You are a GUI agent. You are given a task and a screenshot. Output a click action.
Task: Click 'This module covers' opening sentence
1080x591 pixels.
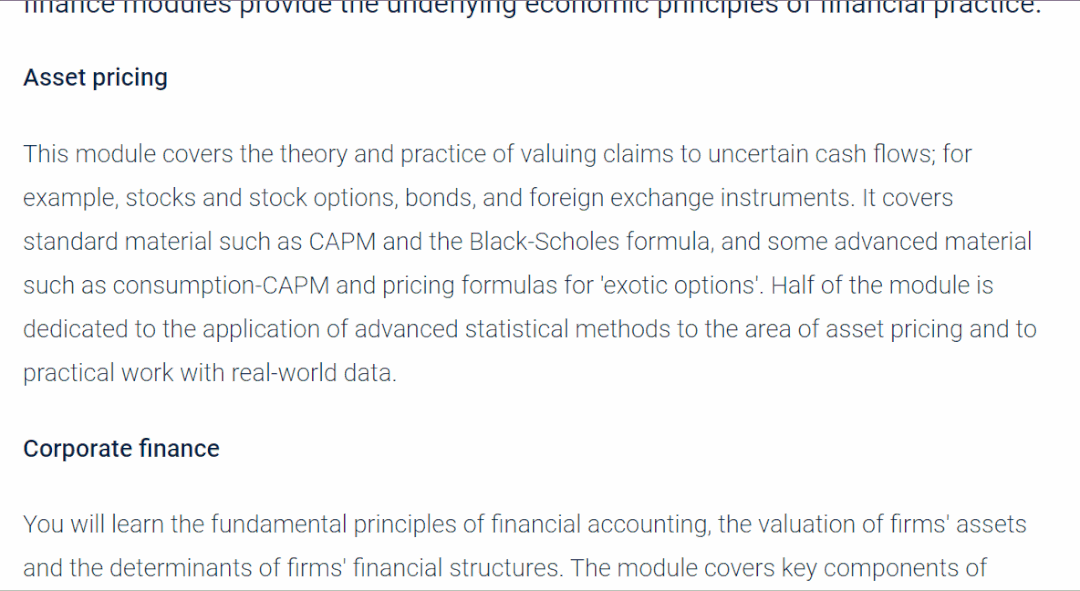tap(128, 154)
